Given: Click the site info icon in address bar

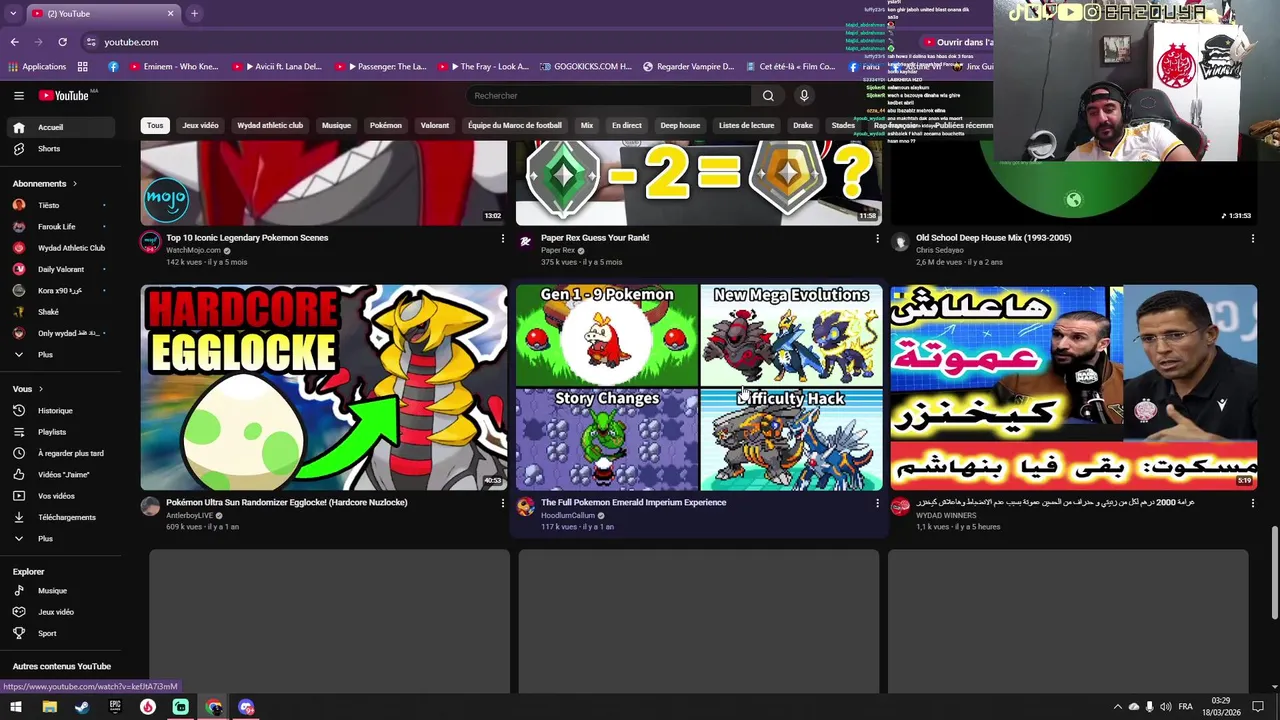Looking at the screenshot, I should tap(91, 42).
